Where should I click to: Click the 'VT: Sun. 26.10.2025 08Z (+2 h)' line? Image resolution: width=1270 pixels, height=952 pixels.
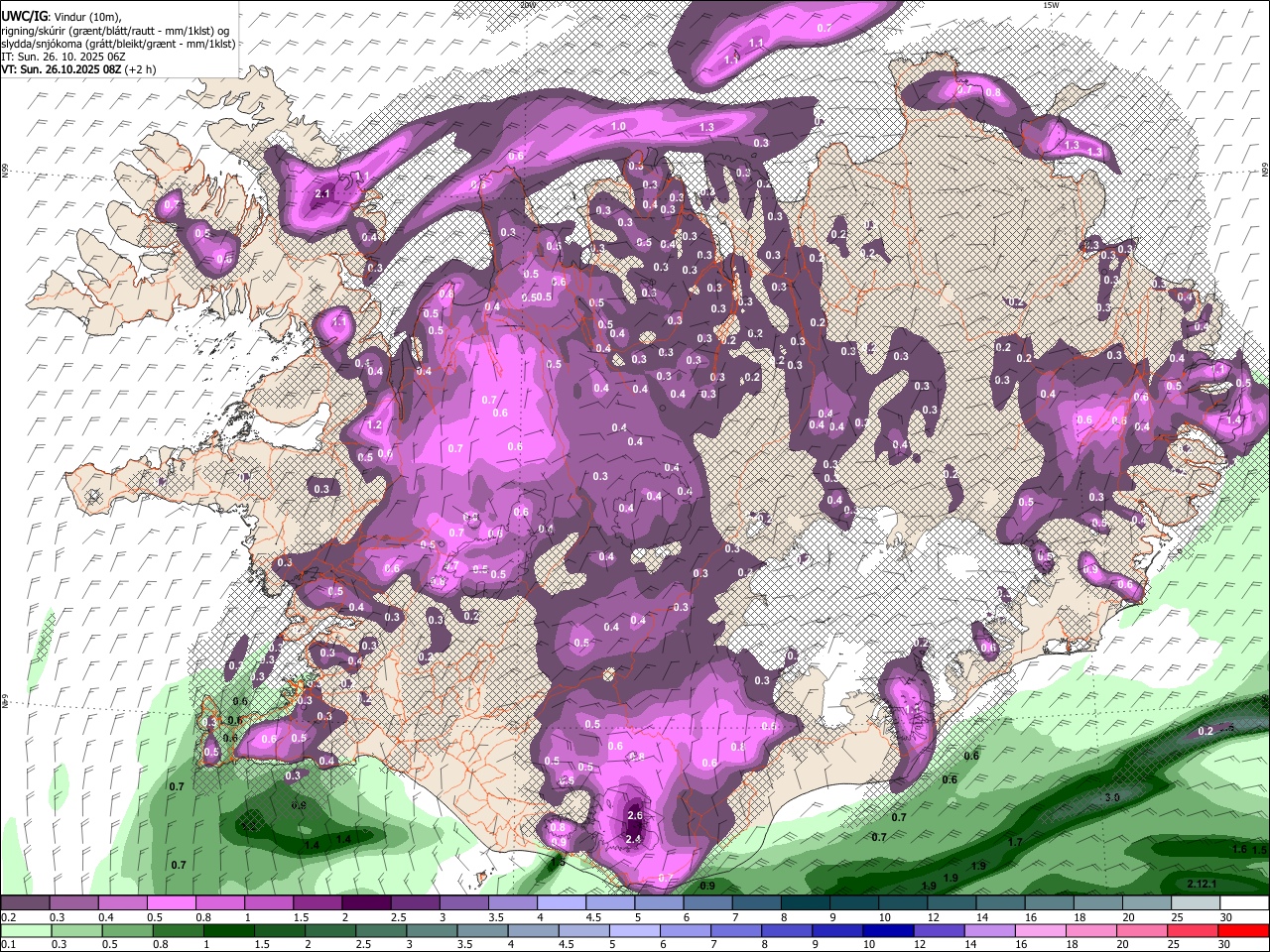78,69
